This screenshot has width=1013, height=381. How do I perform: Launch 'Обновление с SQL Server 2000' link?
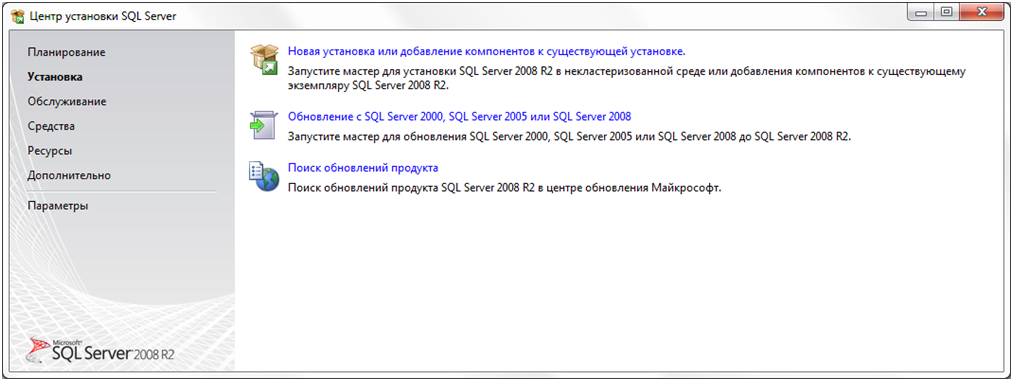pyautogui.click(x=459, y=116)
